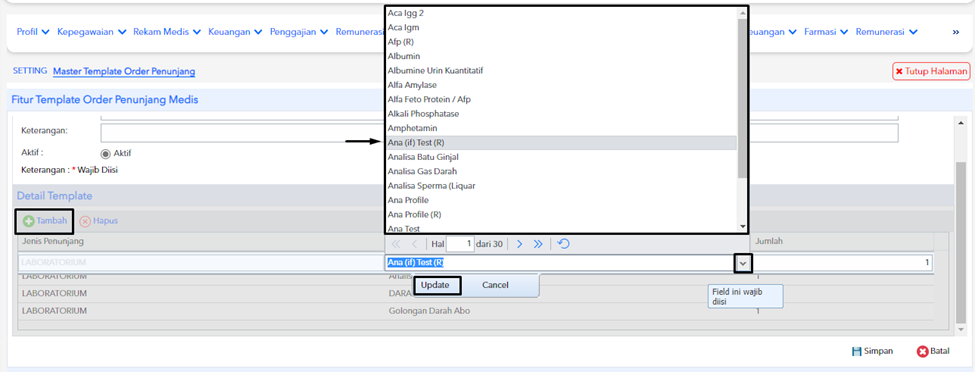This screenshot has height=372, width=975.
Task: Click the LABORATORIUM field in edited row
Action: (201, 263)
